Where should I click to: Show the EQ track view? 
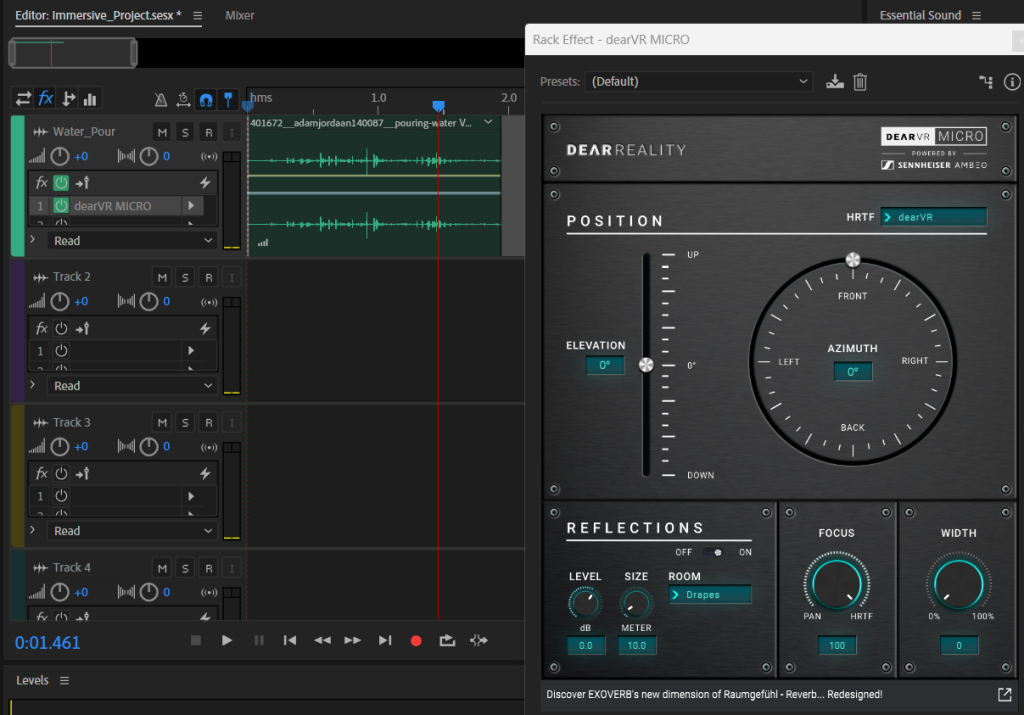(x=90, y=99)
